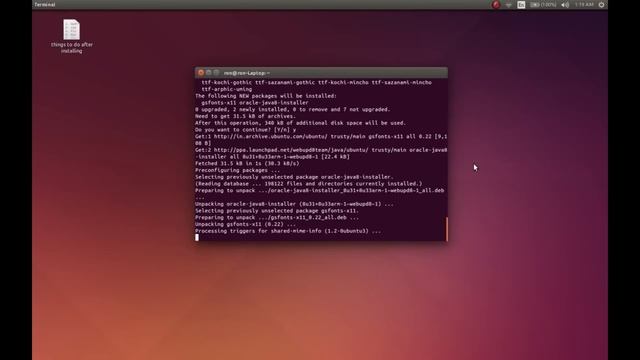Click 'Preparing to unpack .../gsfonts-x11_0.22_all.deb' line
Screen dimensions: 640x360
pyautogui.click(x=277, y=218)
